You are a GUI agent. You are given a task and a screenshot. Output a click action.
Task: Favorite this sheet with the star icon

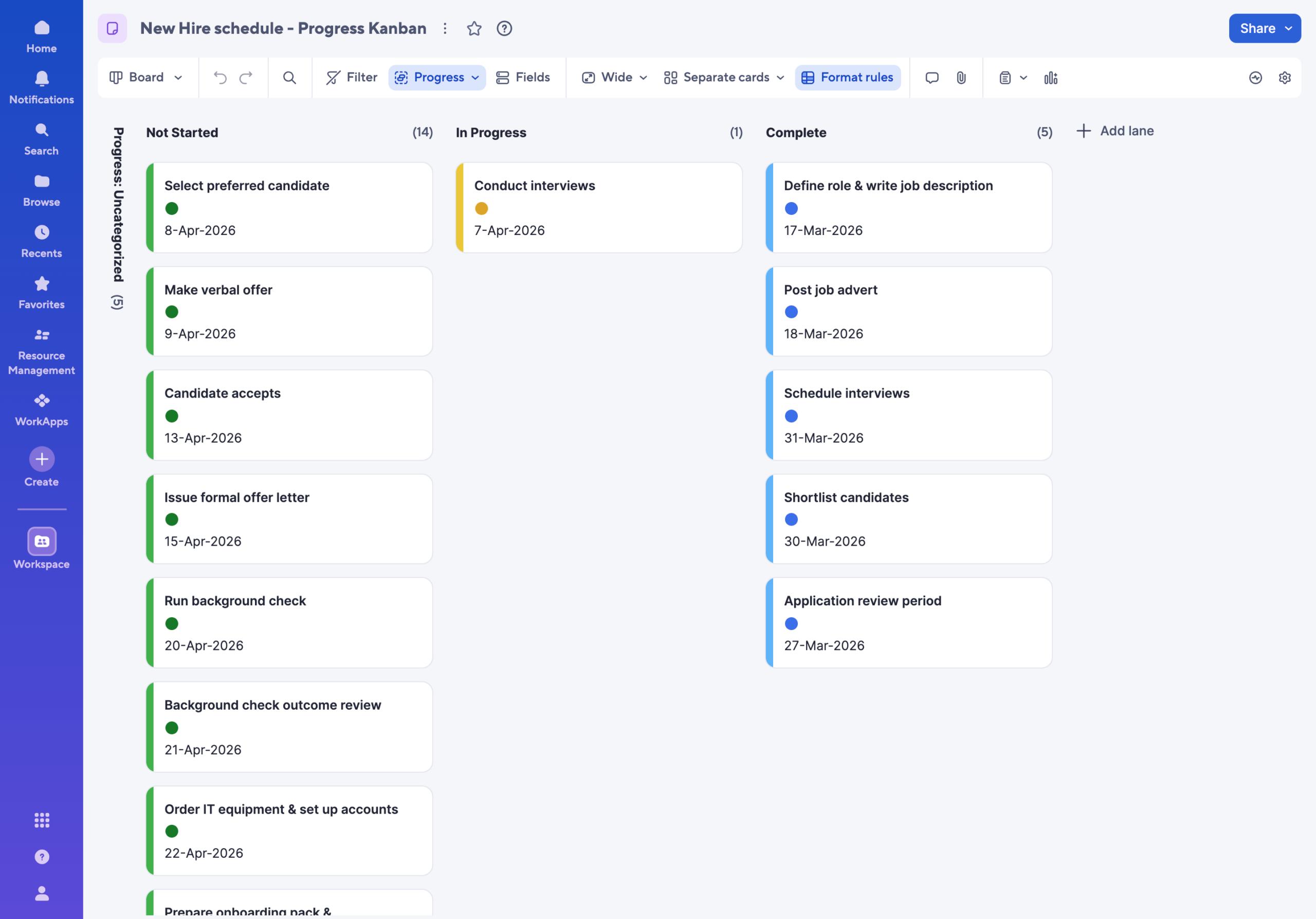[x=473, y=29]
